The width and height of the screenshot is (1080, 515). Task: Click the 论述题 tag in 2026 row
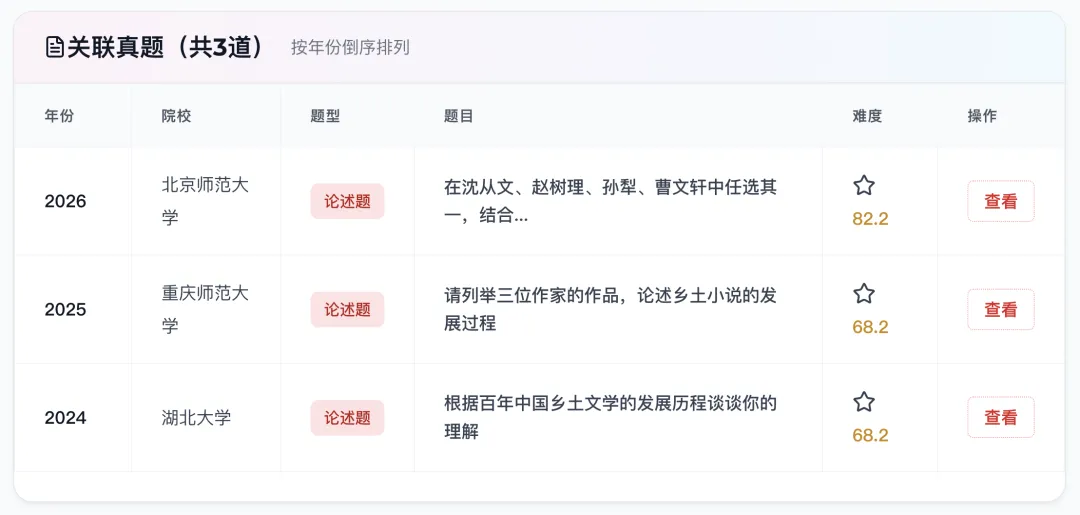coord(347,201)
